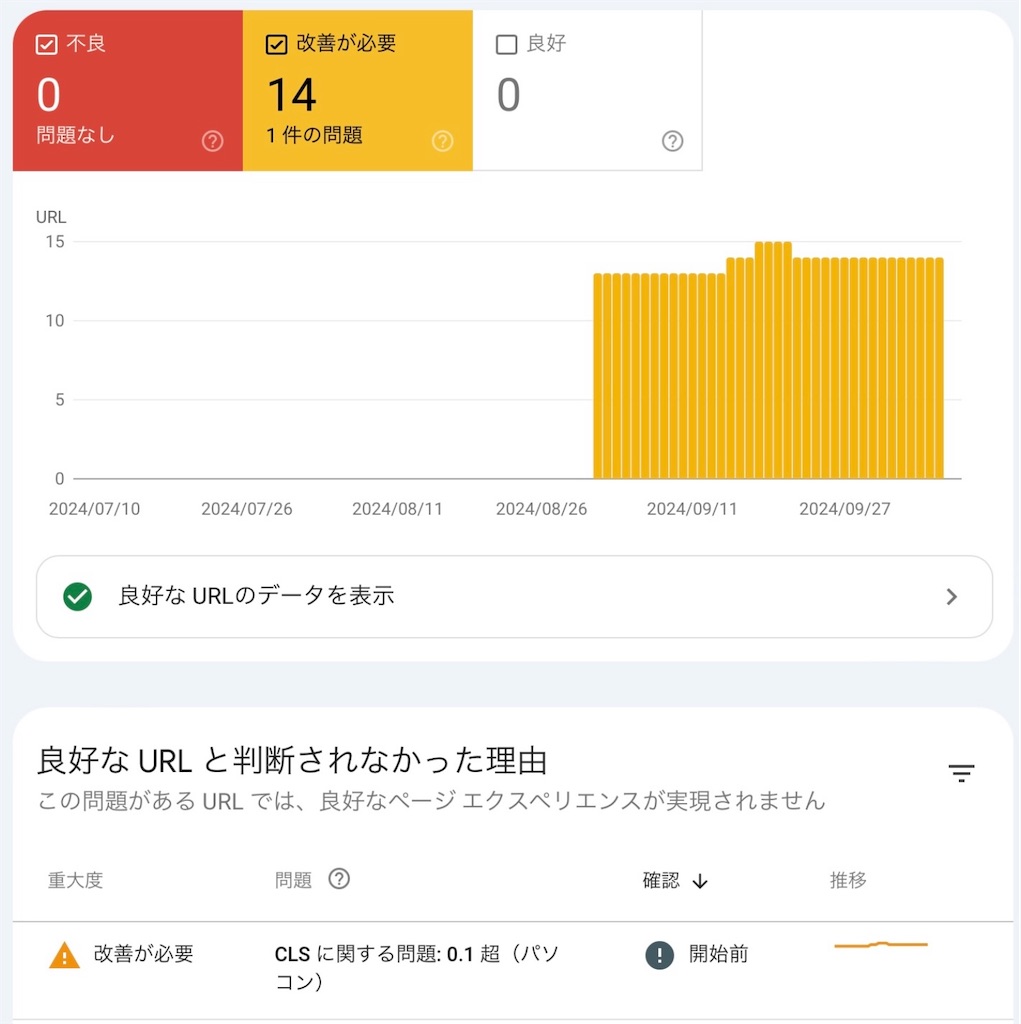Click the 2024/07/10 date axis label
Viewport: 1021px width, 1024px height.
tap(94, 509)
